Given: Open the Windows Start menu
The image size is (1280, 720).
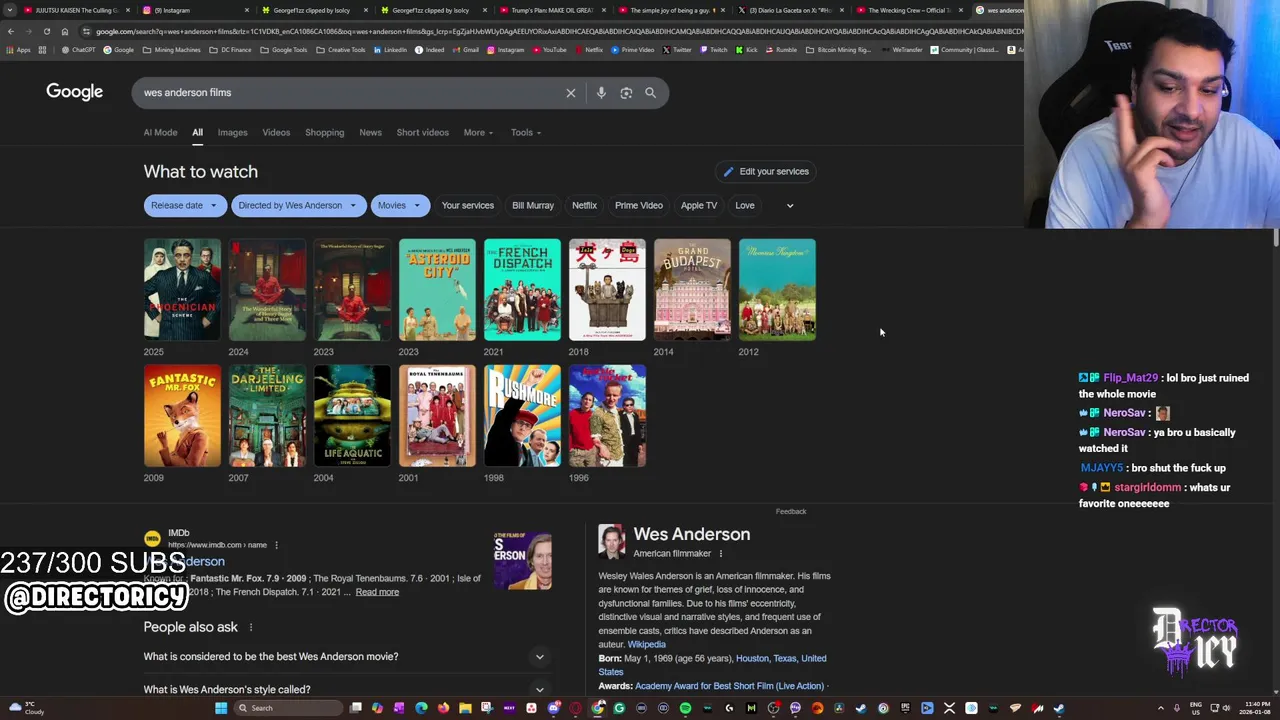Looking at the screenshot, I should pyautogui.click(x=221, y=708).
